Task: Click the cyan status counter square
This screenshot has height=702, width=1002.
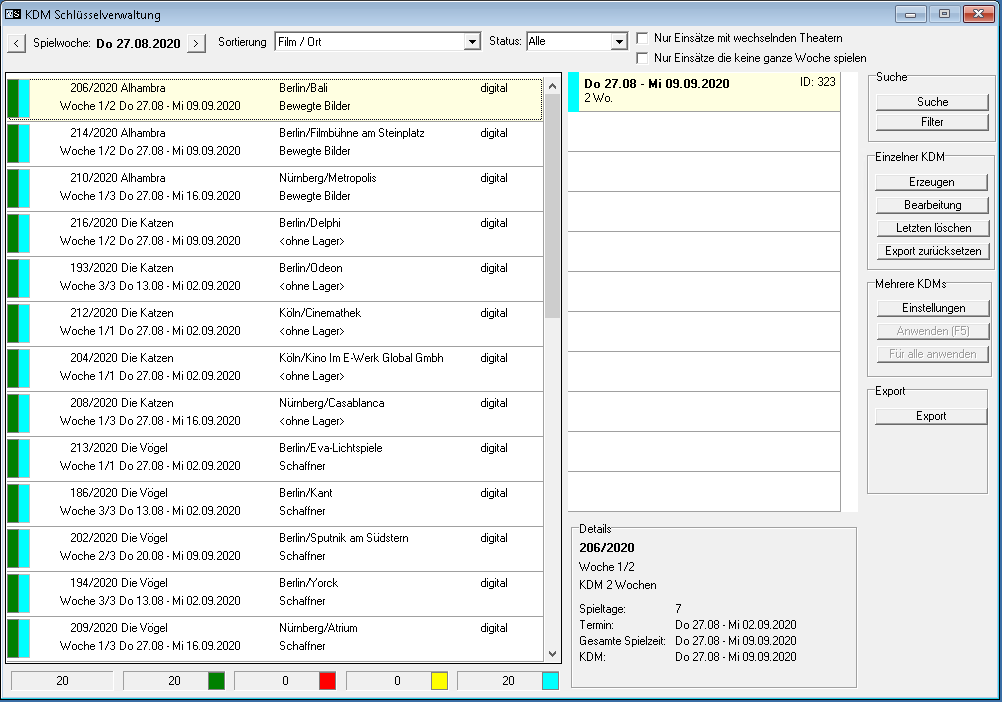Action: (x=550, y=681)
